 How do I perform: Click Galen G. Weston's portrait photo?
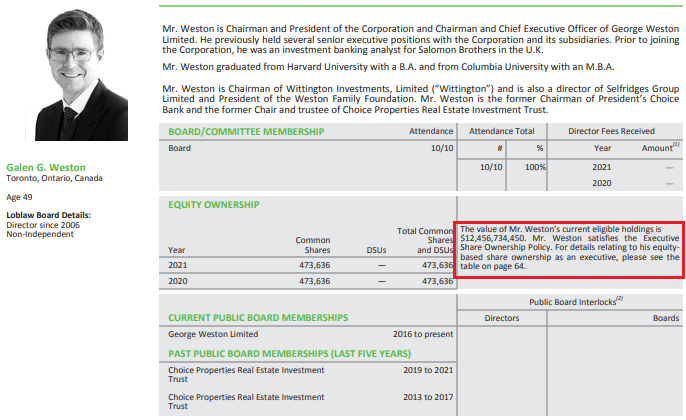(81, 75)
